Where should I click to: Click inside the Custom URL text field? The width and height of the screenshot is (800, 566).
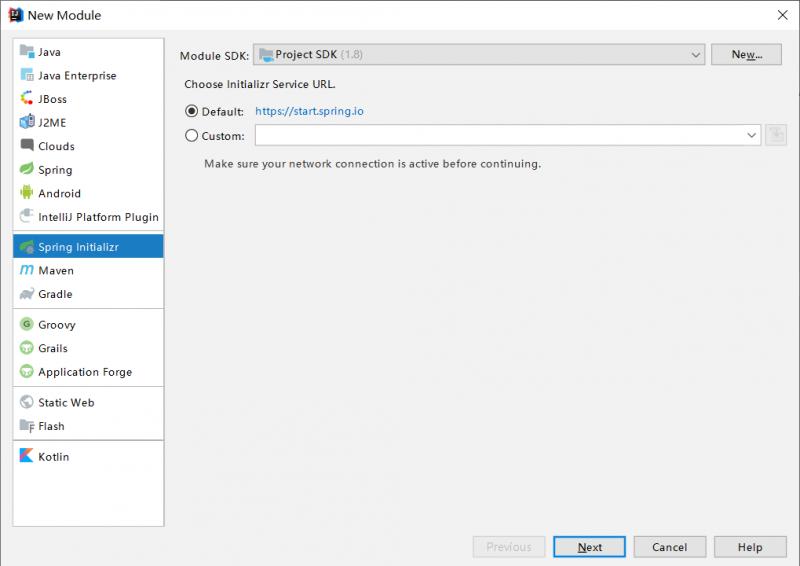(498, 135)
